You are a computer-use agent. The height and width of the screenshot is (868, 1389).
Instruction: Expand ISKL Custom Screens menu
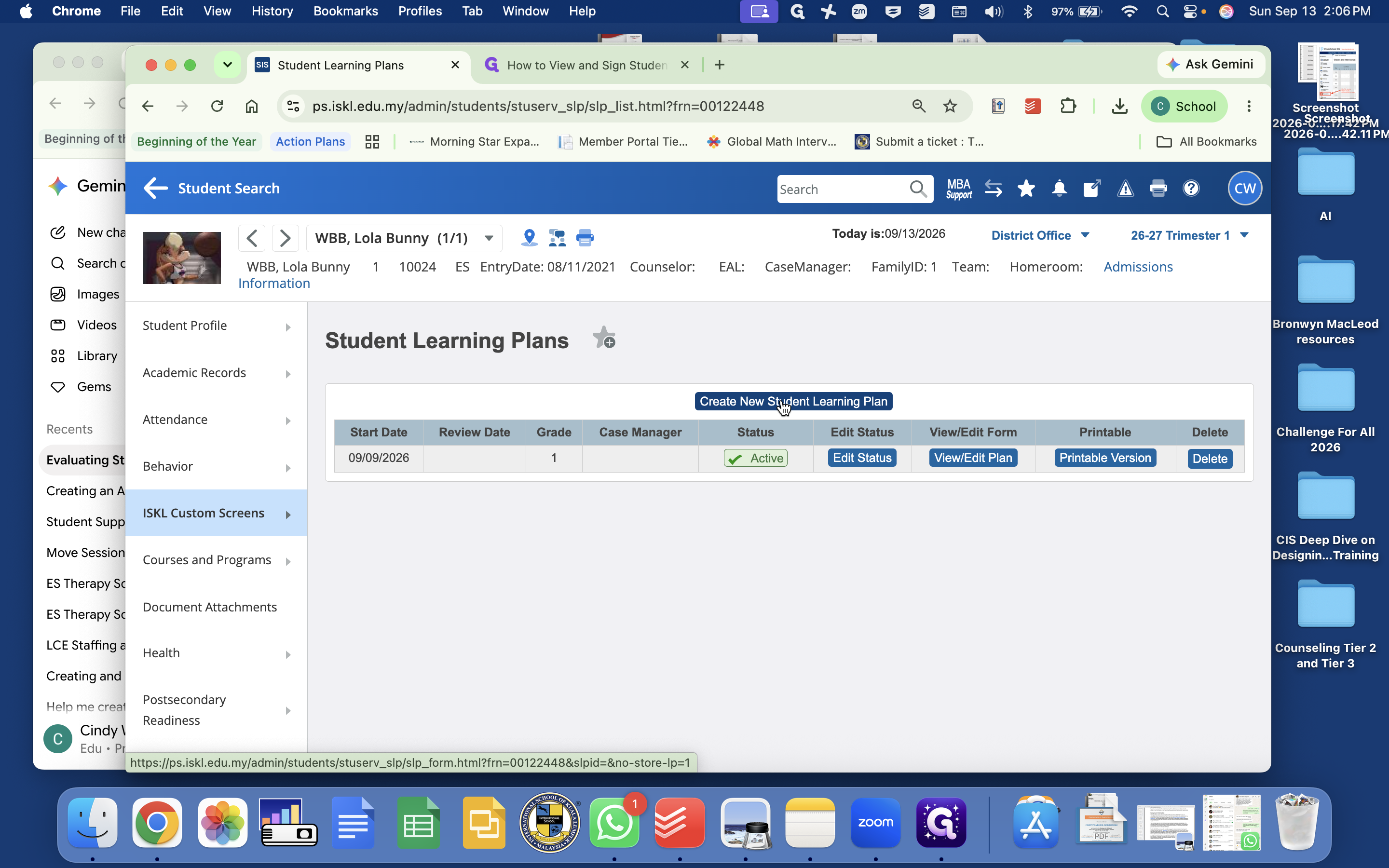point(217,513)
